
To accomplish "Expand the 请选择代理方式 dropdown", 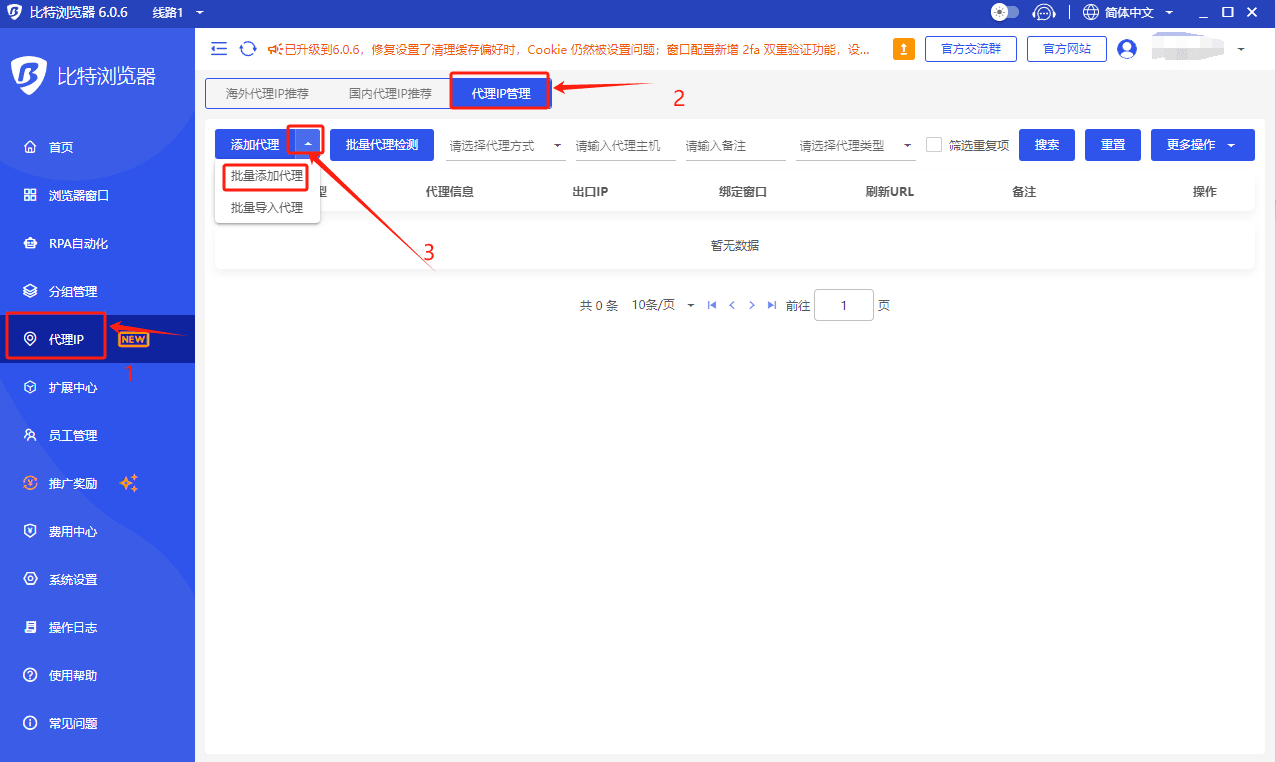I will (506, 146).
